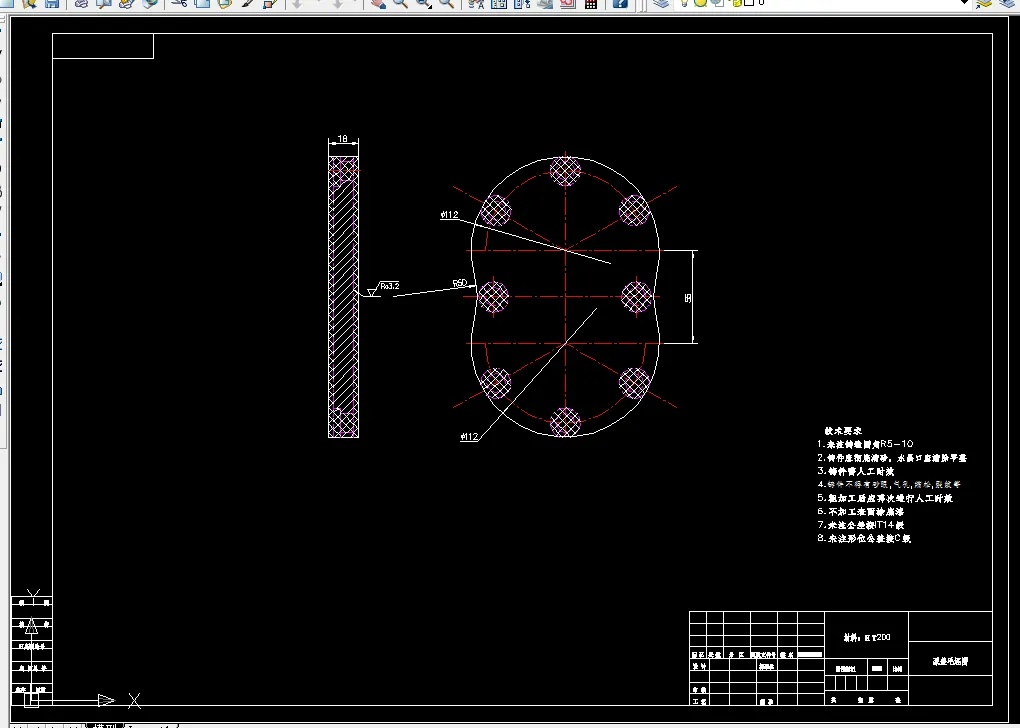This screenshot has width=1020, height=728.
Task: Select the 18 width dimension text
Action: (x=343, y=139)
